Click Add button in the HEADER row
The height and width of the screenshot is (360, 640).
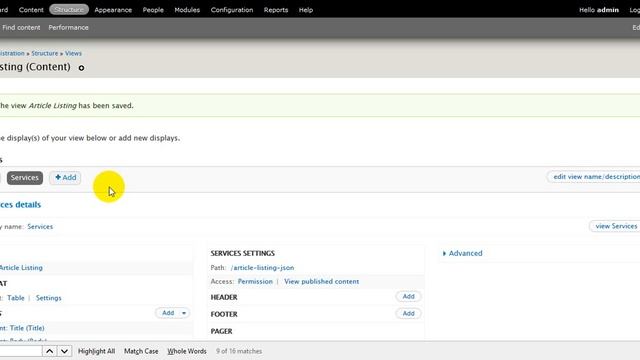pos(408,297)
